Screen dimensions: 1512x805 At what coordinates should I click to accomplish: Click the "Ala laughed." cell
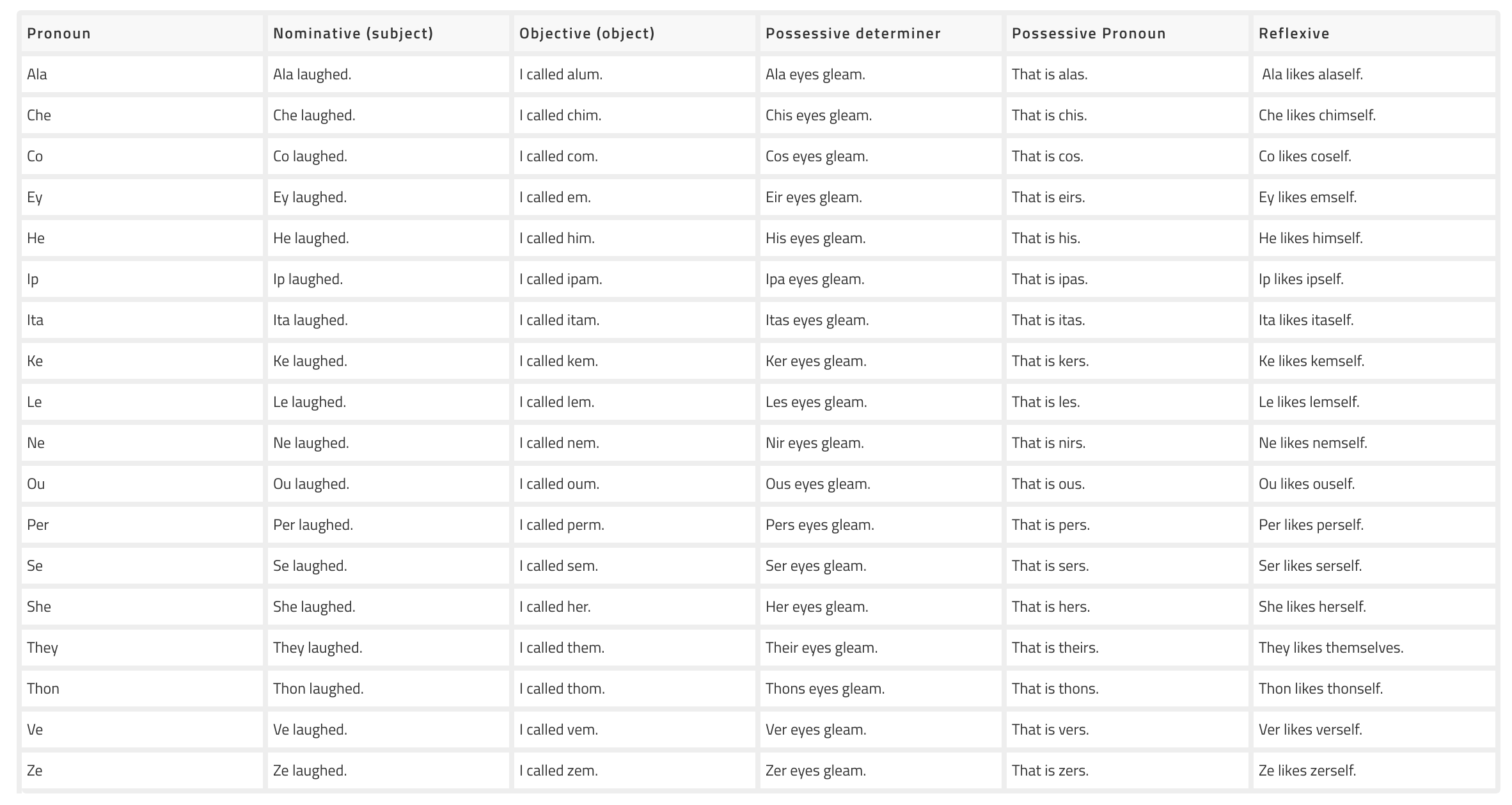point(312,74)
